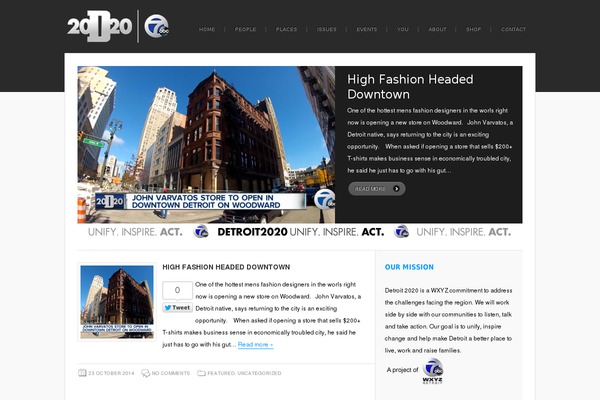Open the HOME menu item
This screenshot has height=400, width=600.
tap(207, 29)
